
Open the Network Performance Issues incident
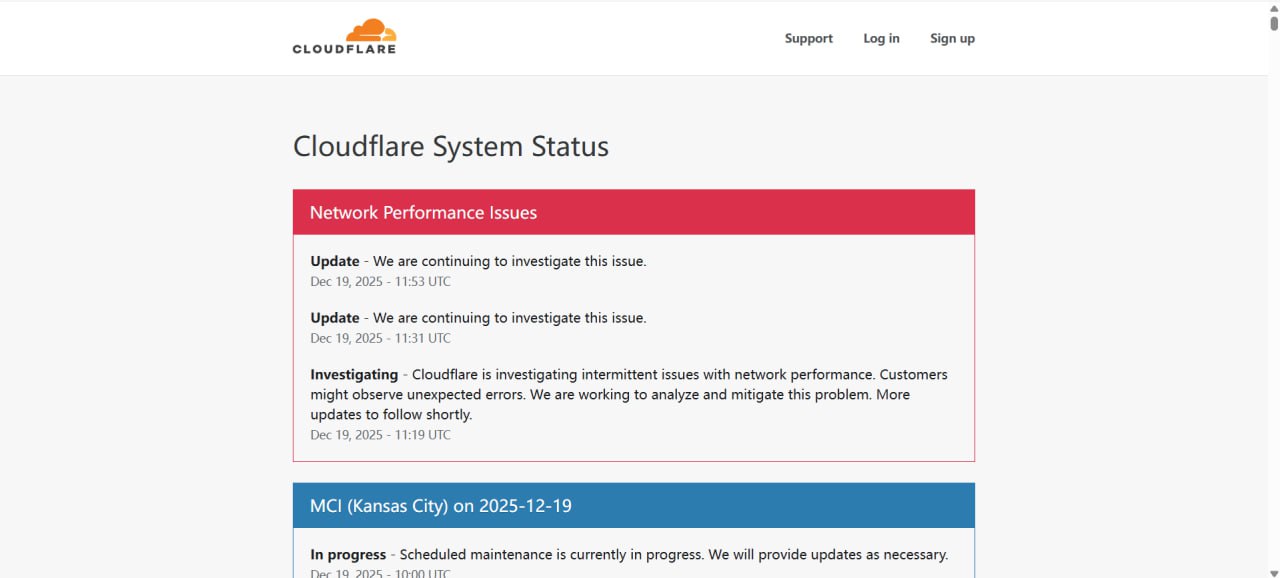tap(423, 212)
